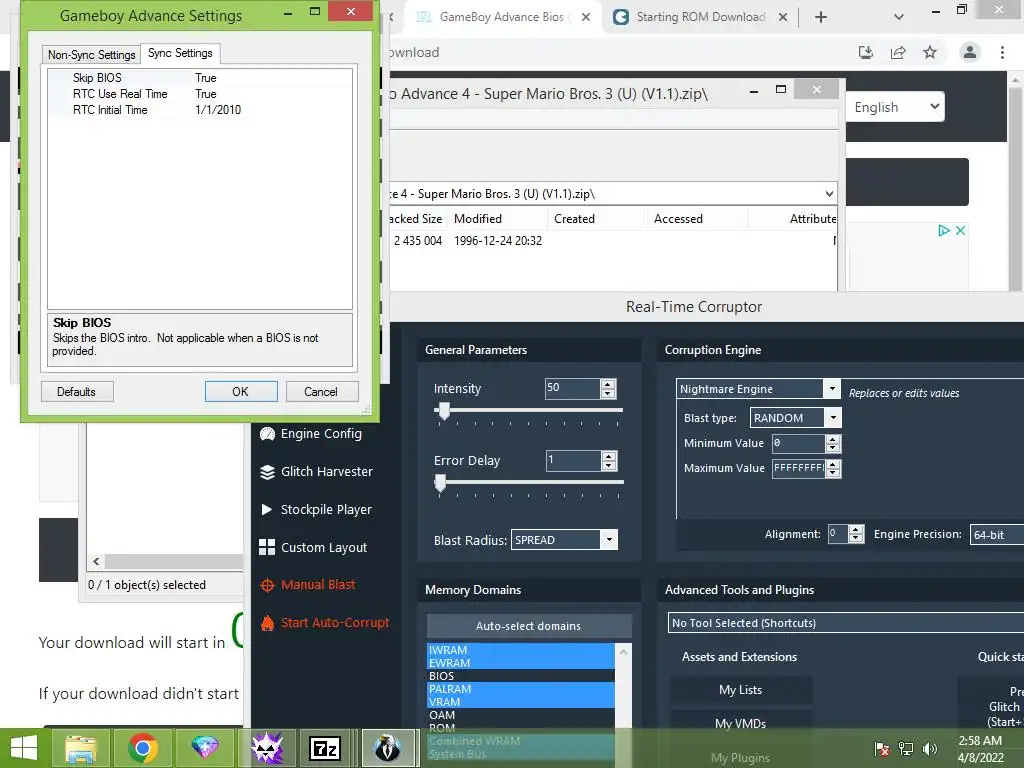
Task: Click the Auto-select domains button
Action: [528, 626]
